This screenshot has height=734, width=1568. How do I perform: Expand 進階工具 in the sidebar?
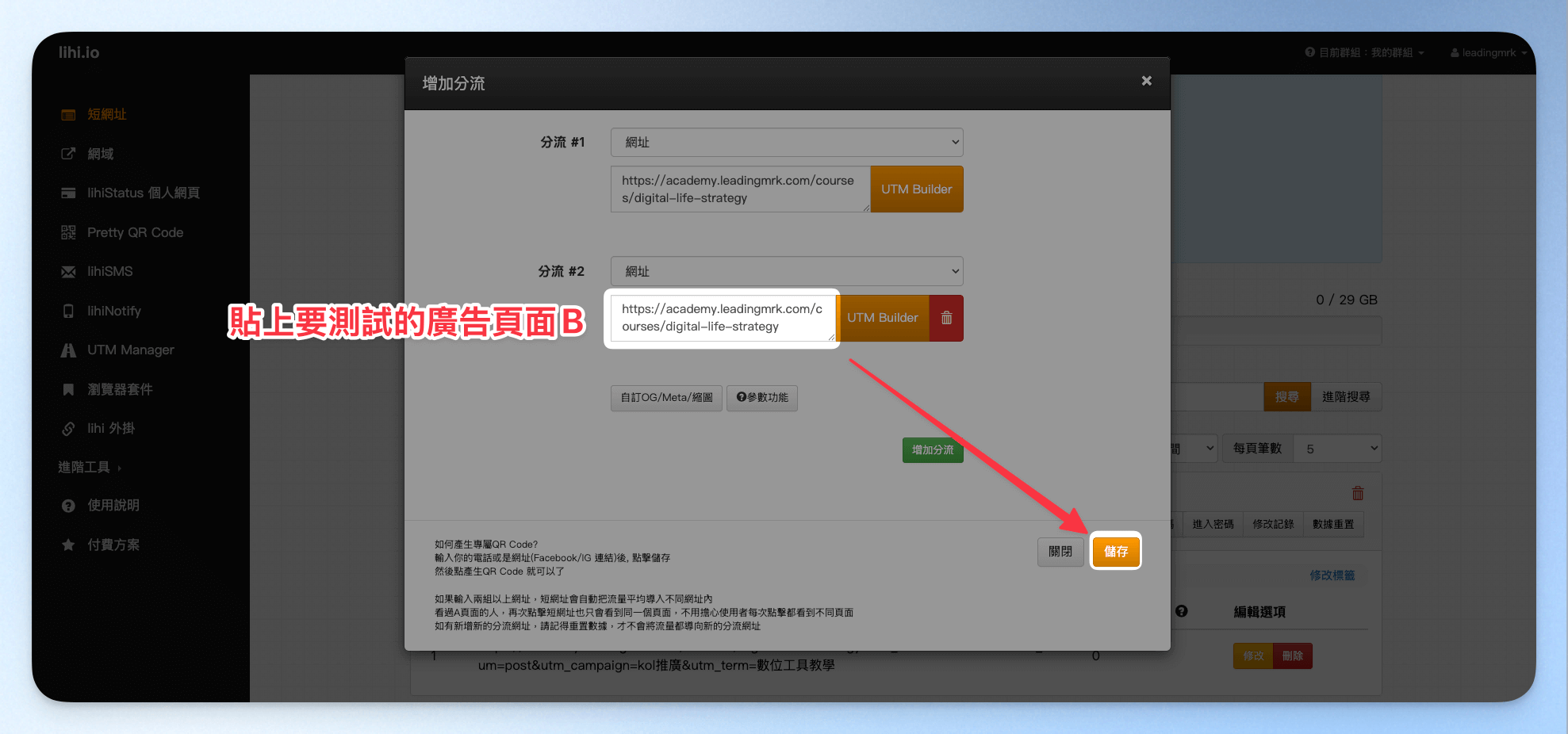click(90, 467)
